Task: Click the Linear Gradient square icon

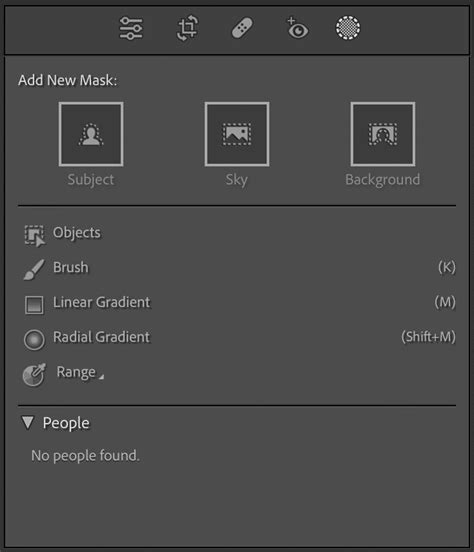Action: 34,305
